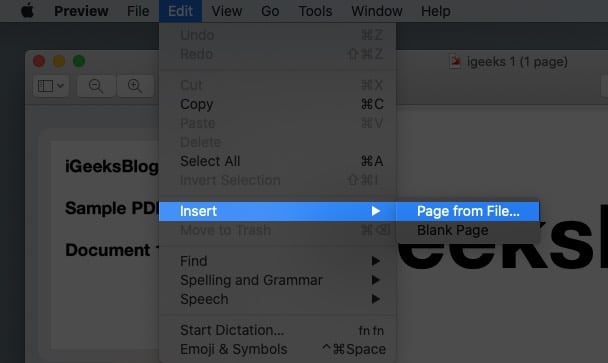
Task: Click the iGeeksBlog text in thumbnail
Action: (x=112, y=166)
